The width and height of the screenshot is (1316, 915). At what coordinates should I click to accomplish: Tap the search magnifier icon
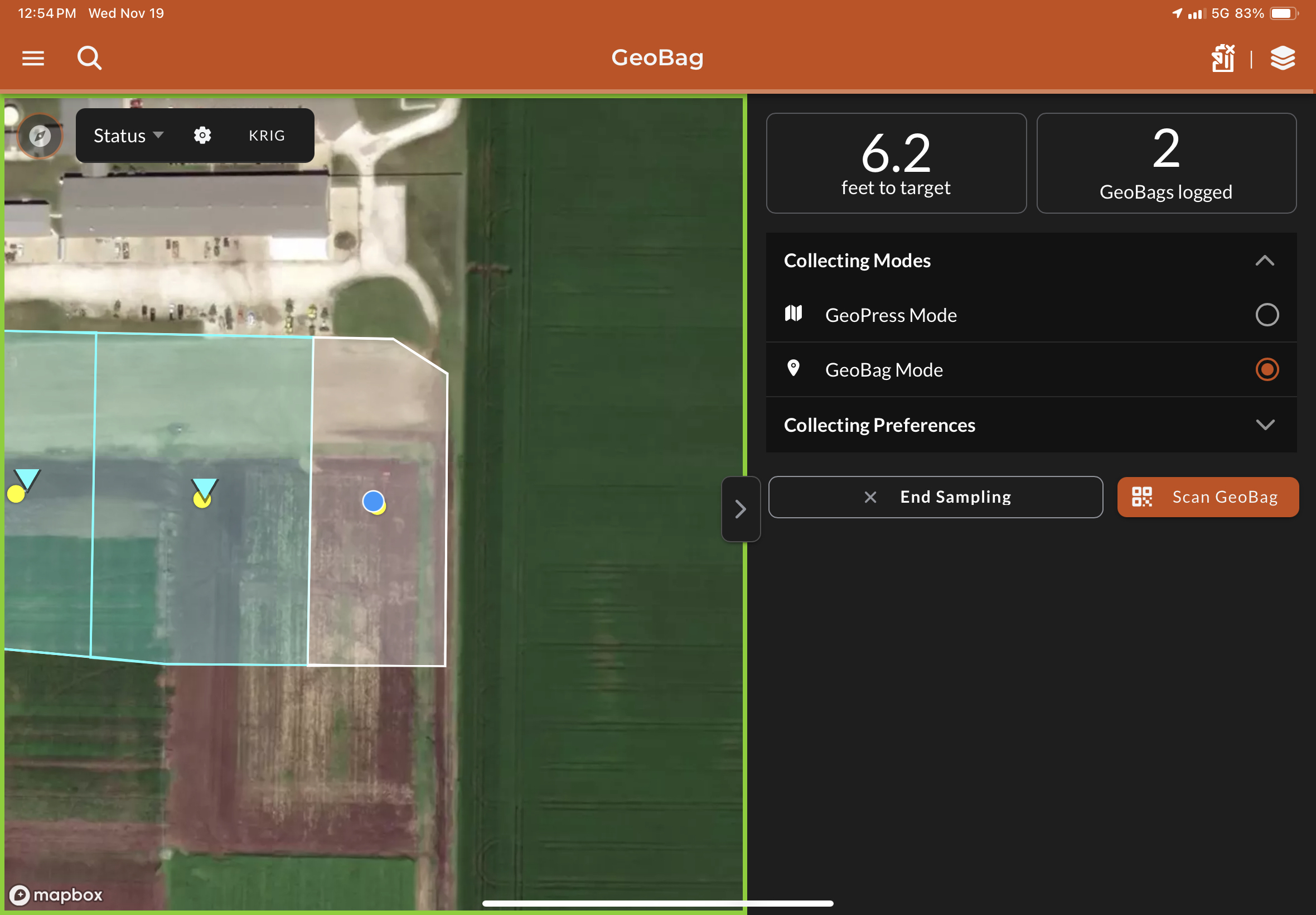(89, 58)
